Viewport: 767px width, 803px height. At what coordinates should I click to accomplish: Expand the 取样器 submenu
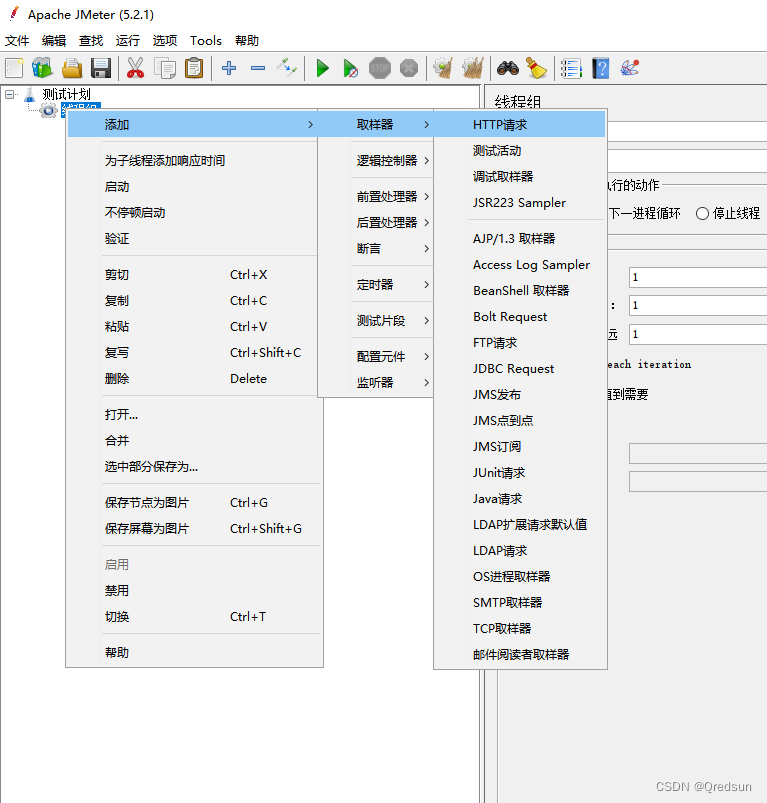tap(376, 124)
